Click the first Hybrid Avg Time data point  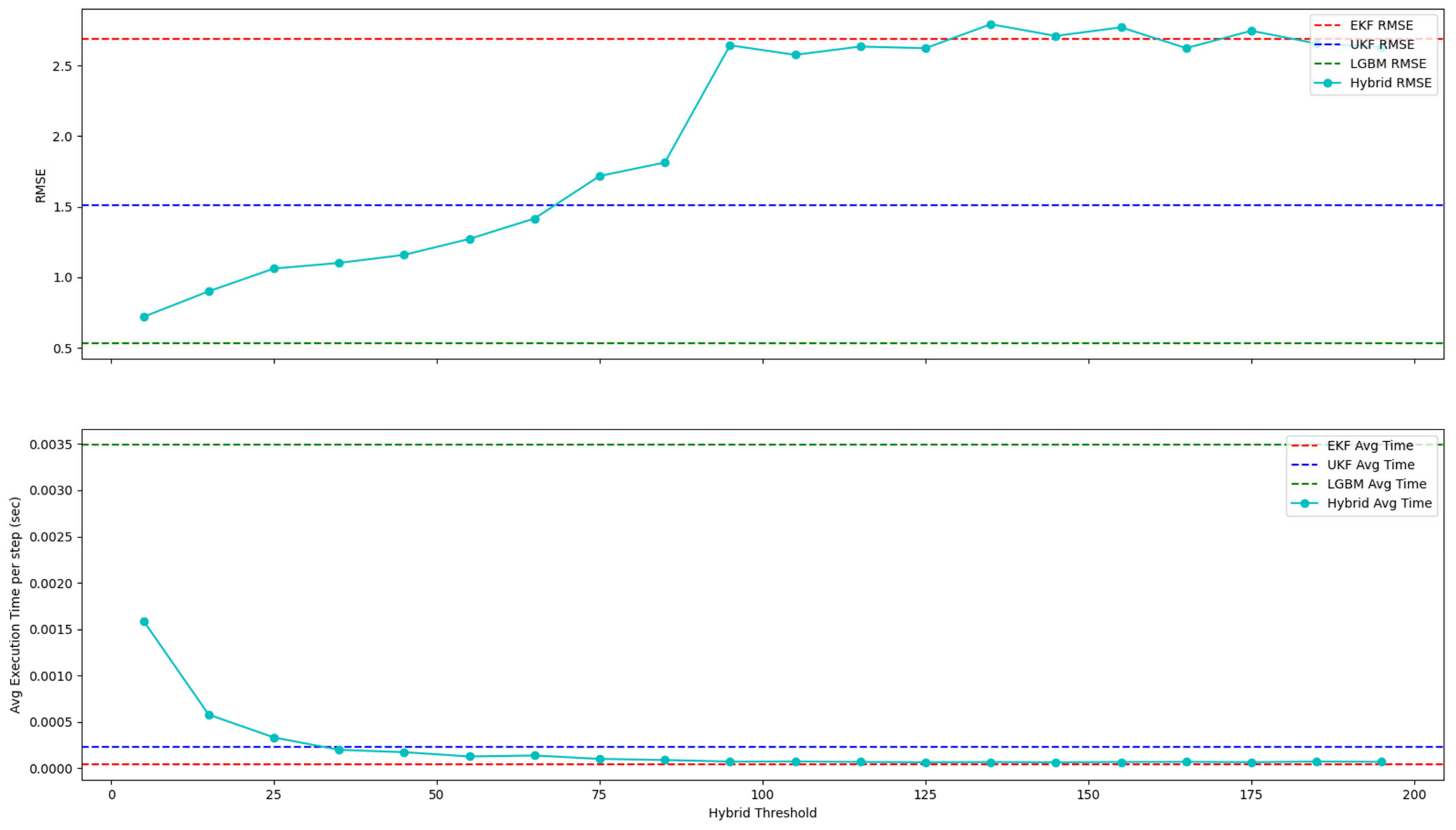pyautogui.click(x=144, y=622)
